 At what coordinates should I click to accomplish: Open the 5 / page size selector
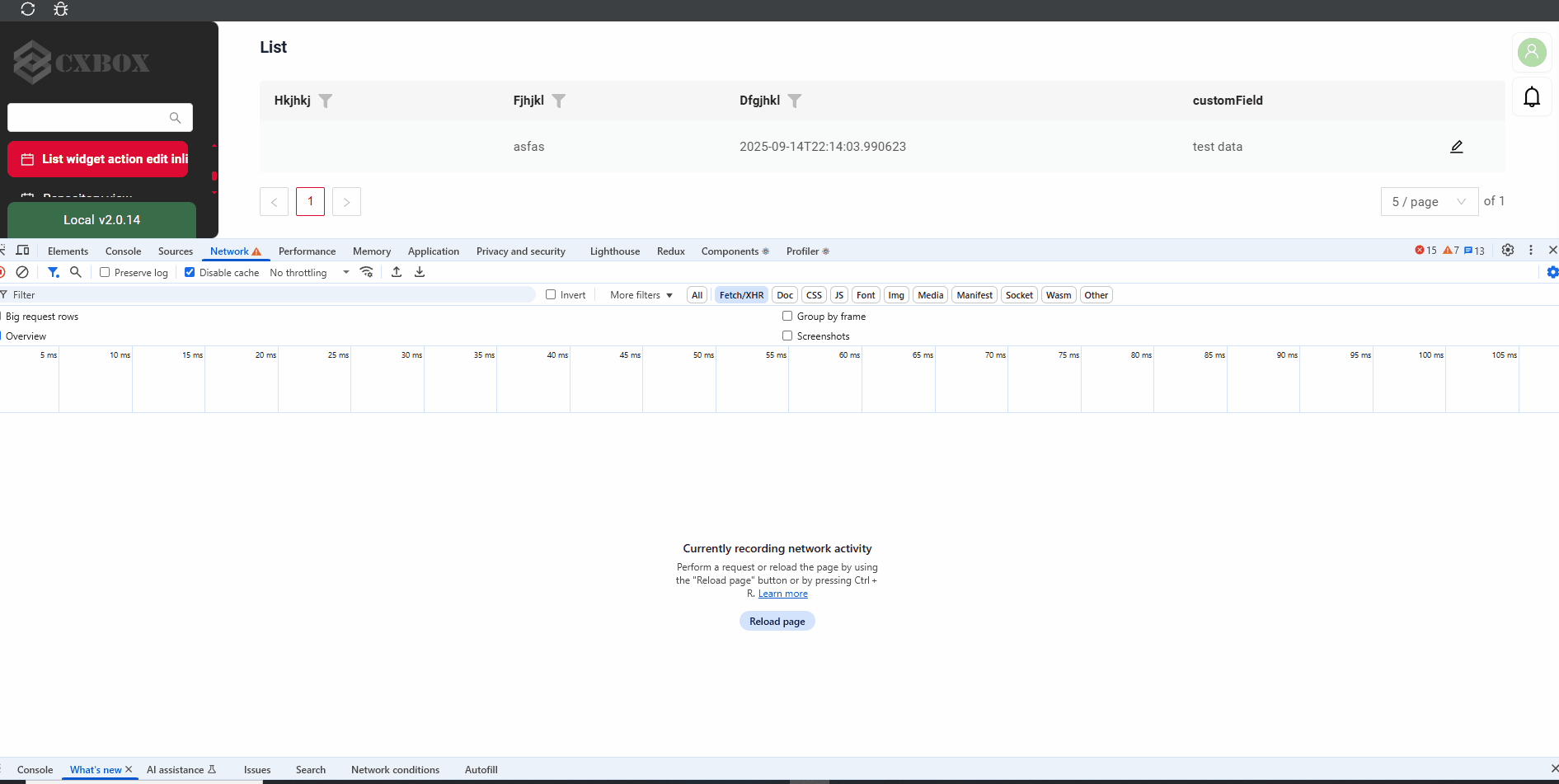pyautogui.click(x=1429, y=201)
